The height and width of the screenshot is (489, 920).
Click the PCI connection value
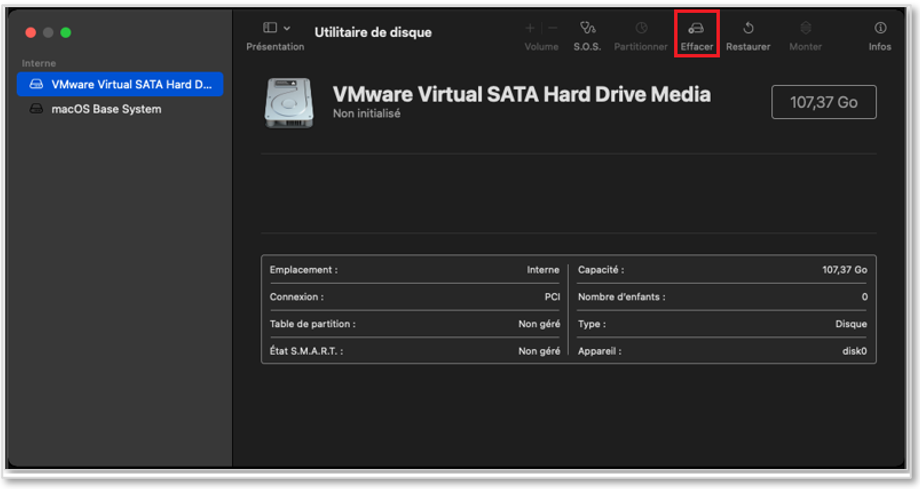(552, 297)
